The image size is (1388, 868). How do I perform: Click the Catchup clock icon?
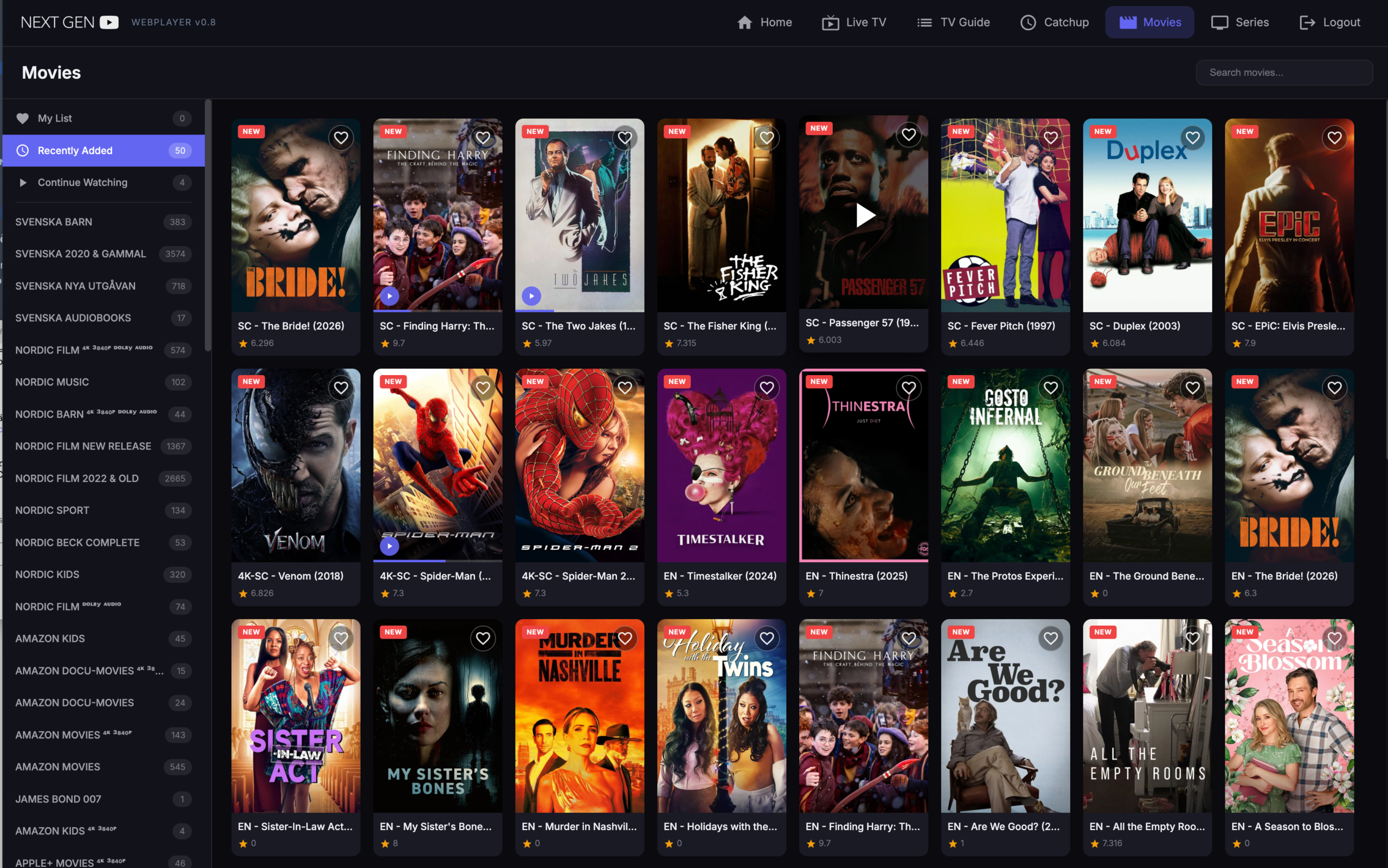(x=1027, y=22)
